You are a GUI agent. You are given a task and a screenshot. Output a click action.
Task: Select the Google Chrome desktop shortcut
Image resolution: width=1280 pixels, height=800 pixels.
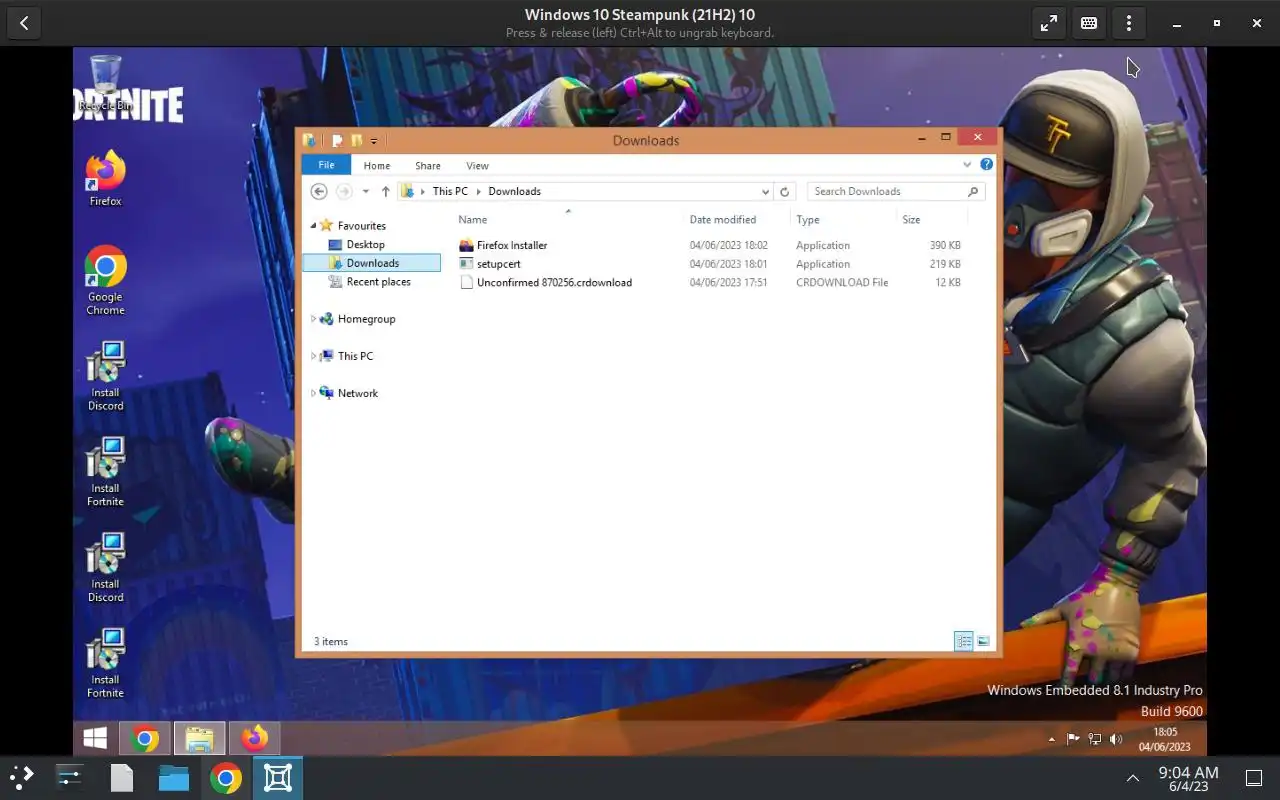tap(105, 281)
